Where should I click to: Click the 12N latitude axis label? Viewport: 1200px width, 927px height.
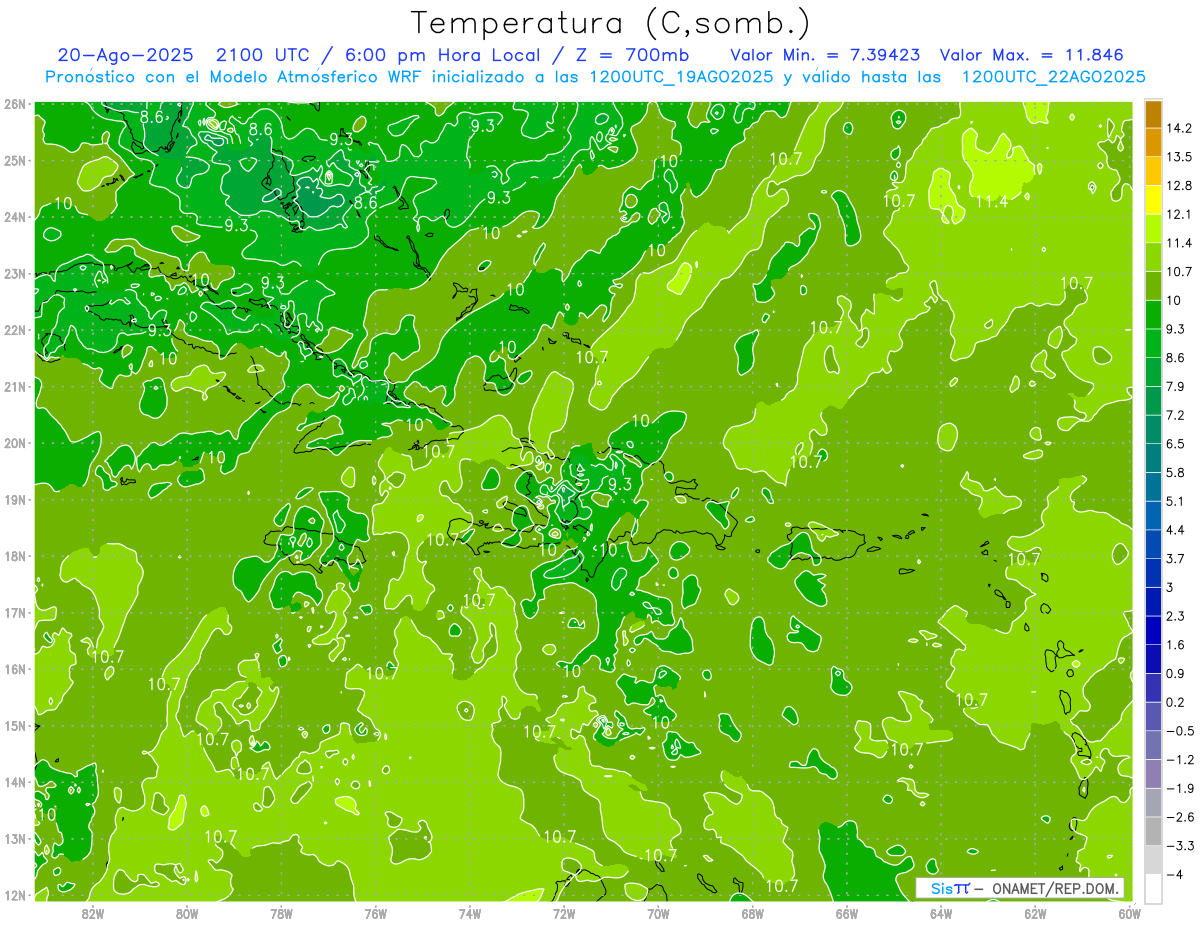coord(14,895)
